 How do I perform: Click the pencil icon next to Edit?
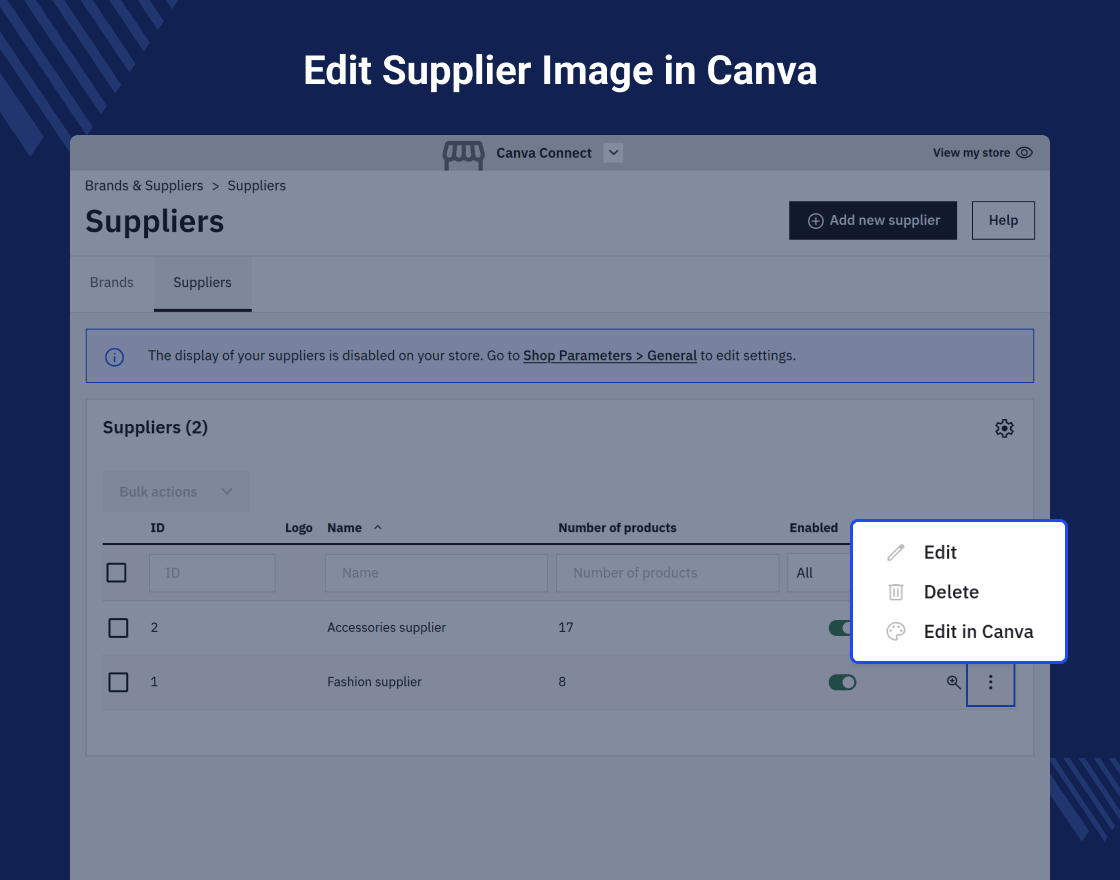896,552
